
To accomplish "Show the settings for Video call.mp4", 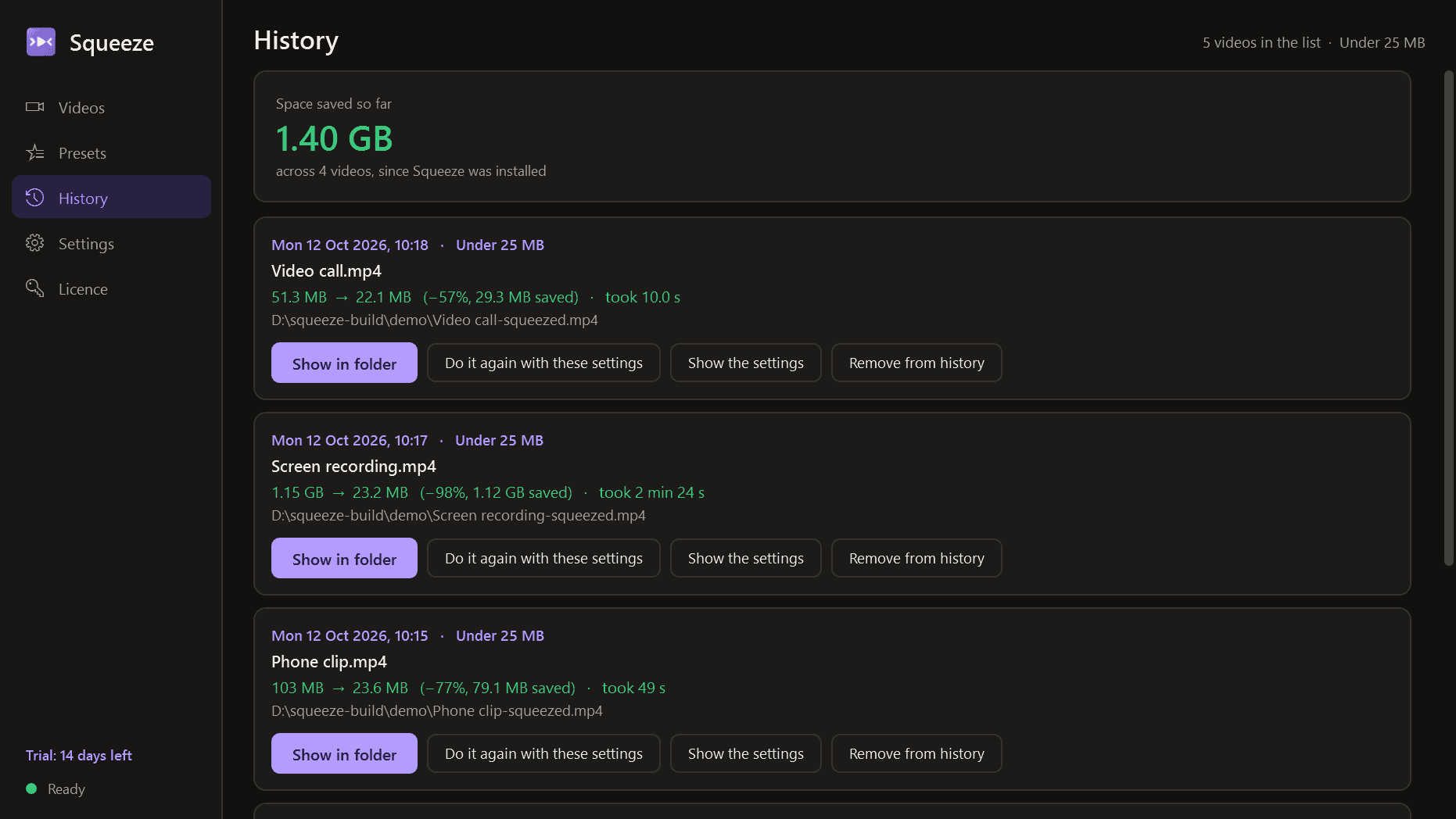I will (x=746, y=363).
